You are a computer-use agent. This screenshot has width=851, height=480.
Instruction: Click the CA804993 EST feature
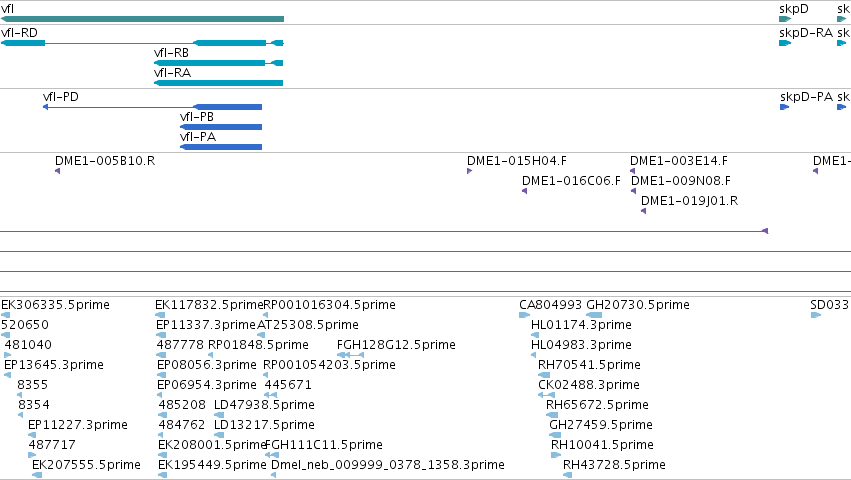(524, 315)
